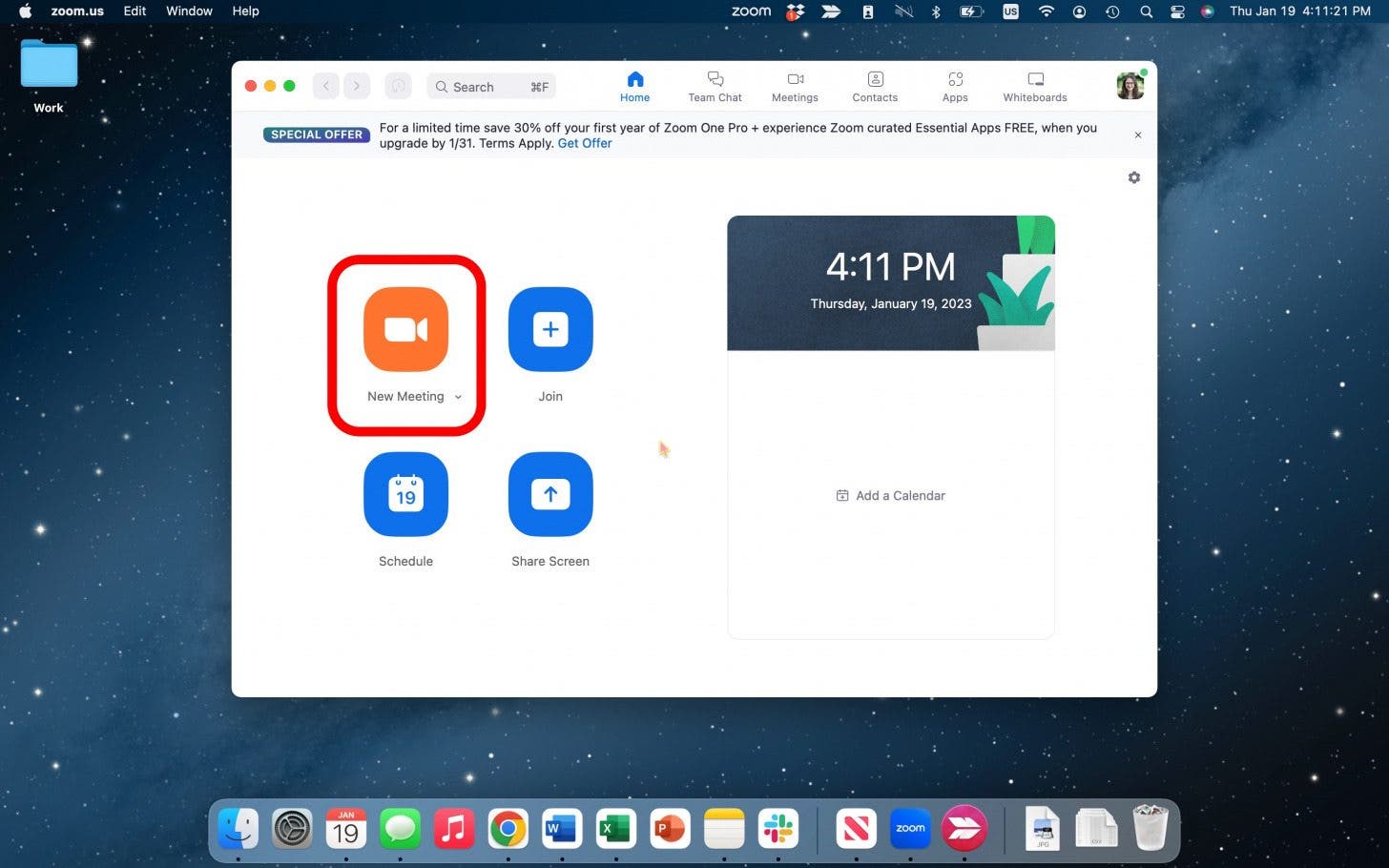The height and width of the screenshot is (868, 1389).
Task: Select the Join meeting icon
Action: (x=550, y=329)
